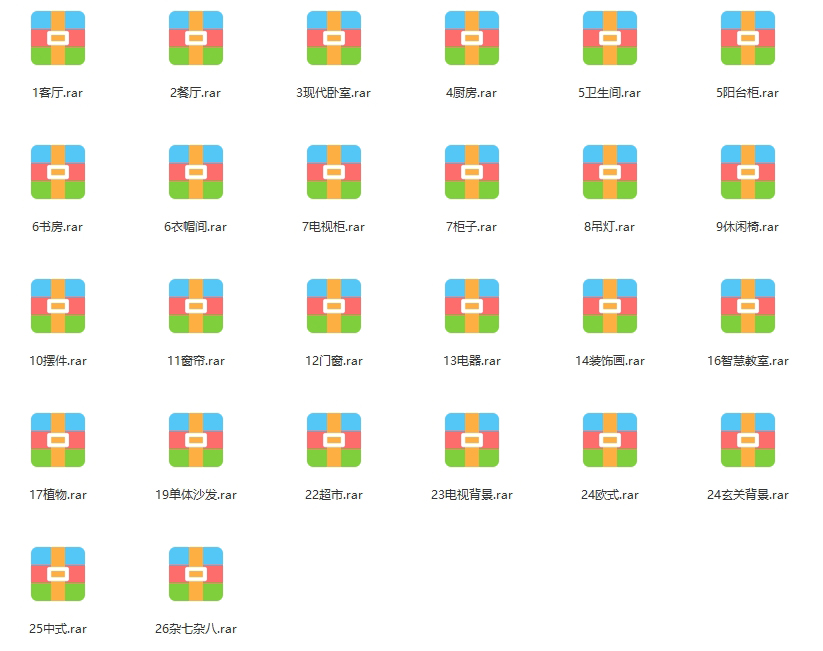The height and width of the screenshot is (651, 823).
Task: Click the file name text 4厨房.rar
Action: tap(472, 93)
